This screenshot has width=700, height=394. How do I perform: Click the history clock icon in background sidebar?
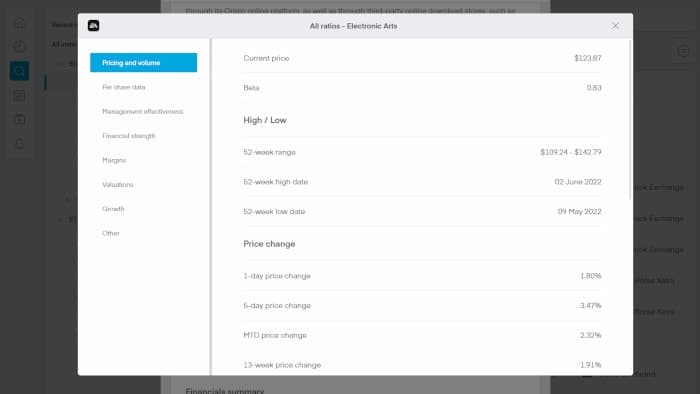click(x=20, y=46)
